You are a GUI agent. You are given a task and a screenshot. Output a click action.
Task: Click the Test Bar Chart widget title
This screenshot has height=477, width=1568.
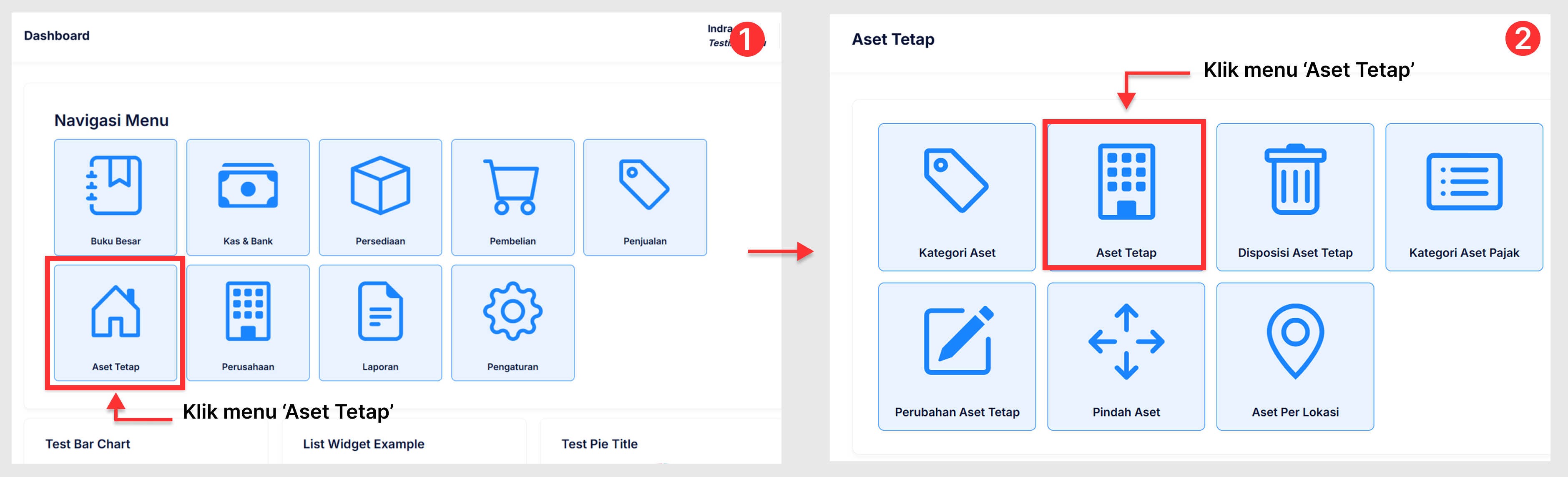click(88, 444)
